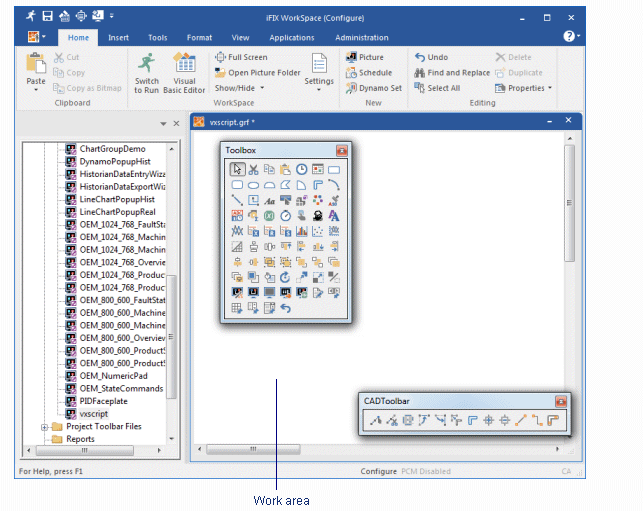Click the green variable (x) icon in Toolbox
The width and height of the screenshot is (643, 511).
coord(269,216)
